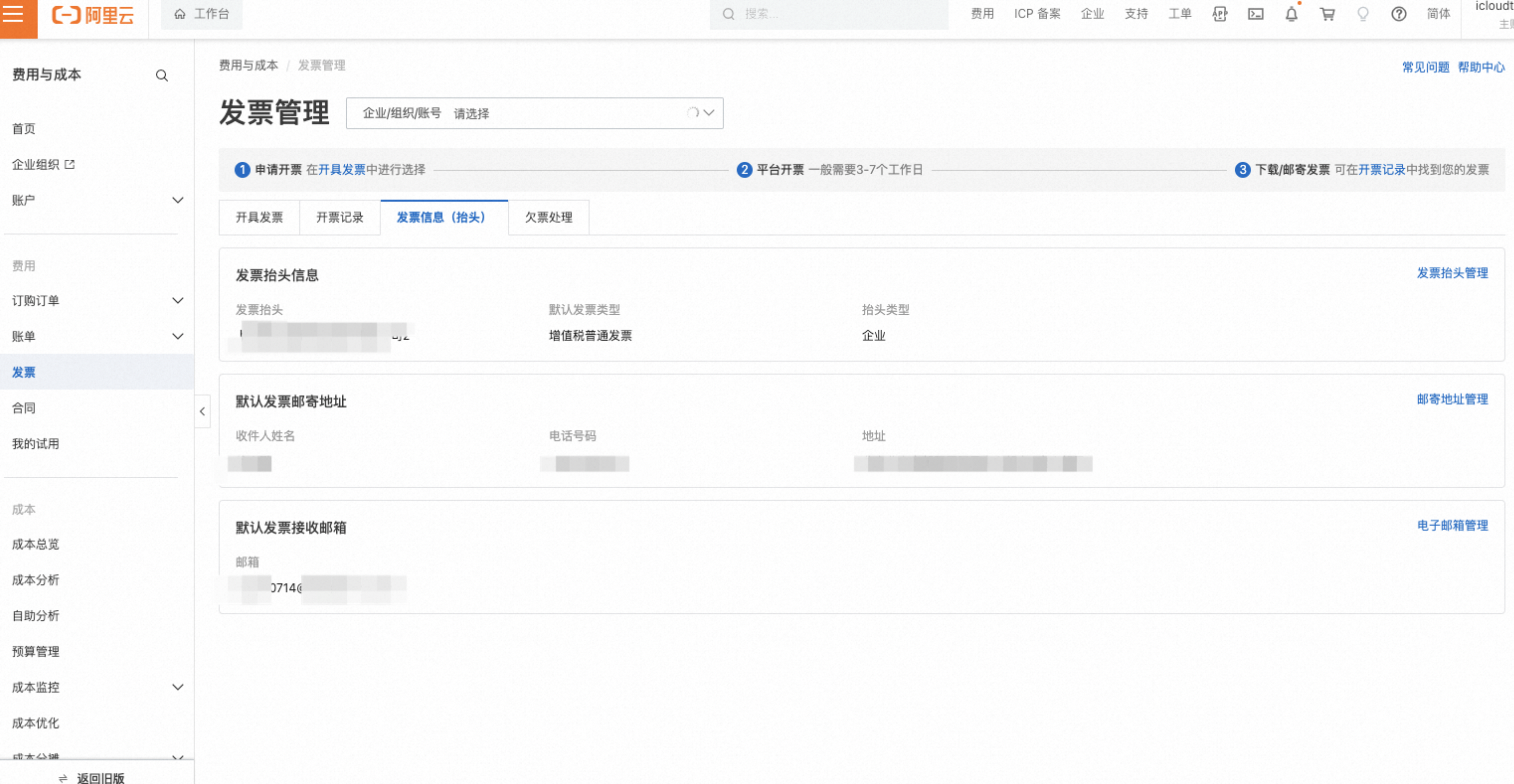Switch to the 开票记录 tab

click(340, 217)
